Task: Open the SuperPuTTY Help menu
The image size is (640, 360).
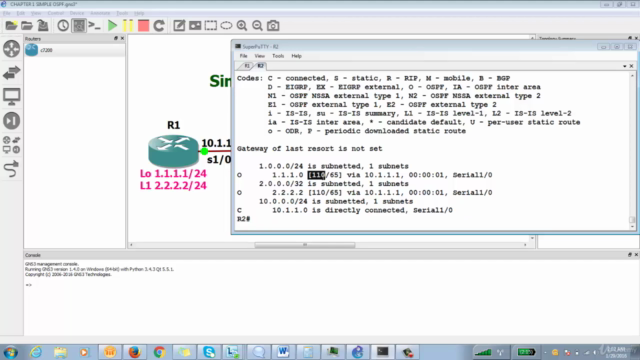Action: [x=296, y=56]
